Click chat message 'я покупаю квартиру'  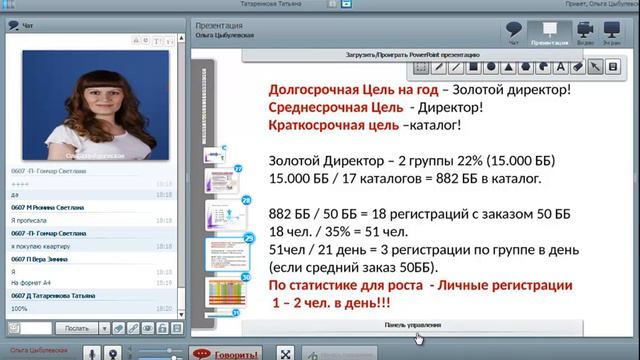coord(40,247)
